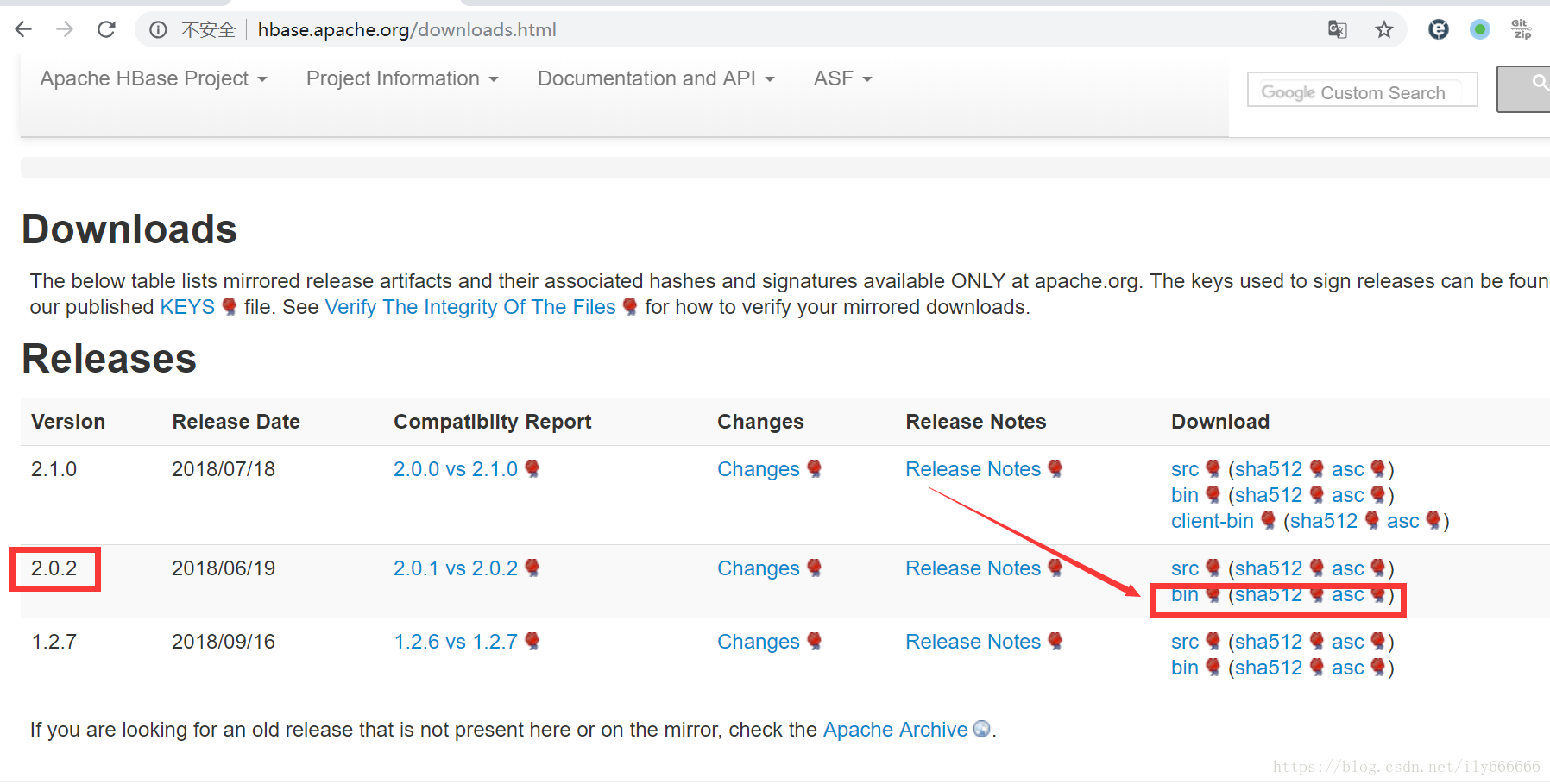Click external icon after 2.0.2 Release Notes
The image size is (1550, 784).
click(x=1055, y=568)
